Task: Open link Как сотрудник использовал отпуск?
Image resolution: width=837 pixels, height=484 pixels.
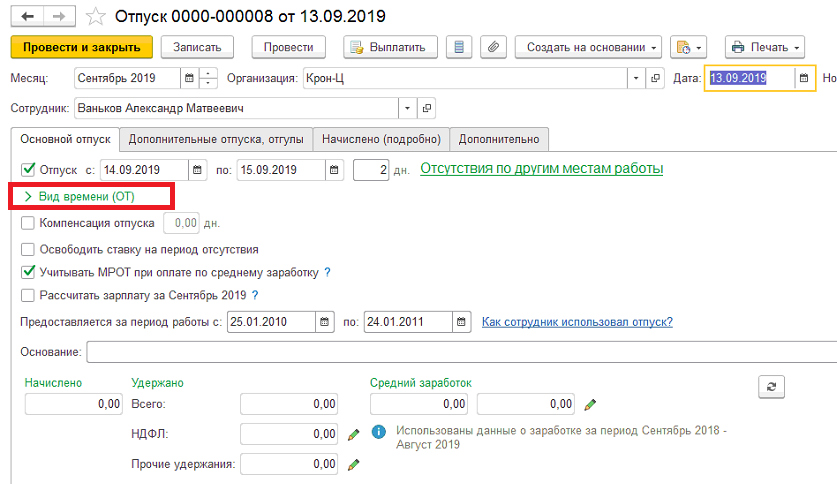Action: click(x=577, y=322)
